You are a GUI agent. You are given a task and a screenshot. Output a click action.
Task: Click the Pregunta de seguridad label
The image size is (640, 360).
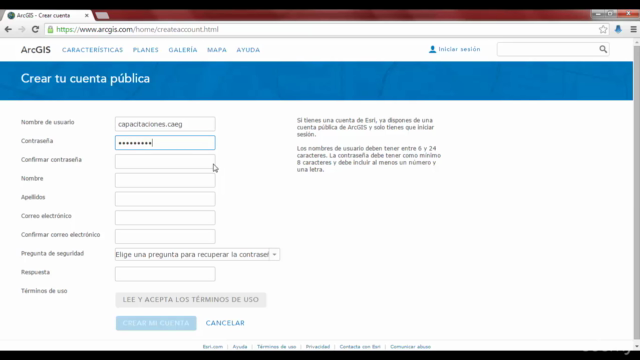52,253
